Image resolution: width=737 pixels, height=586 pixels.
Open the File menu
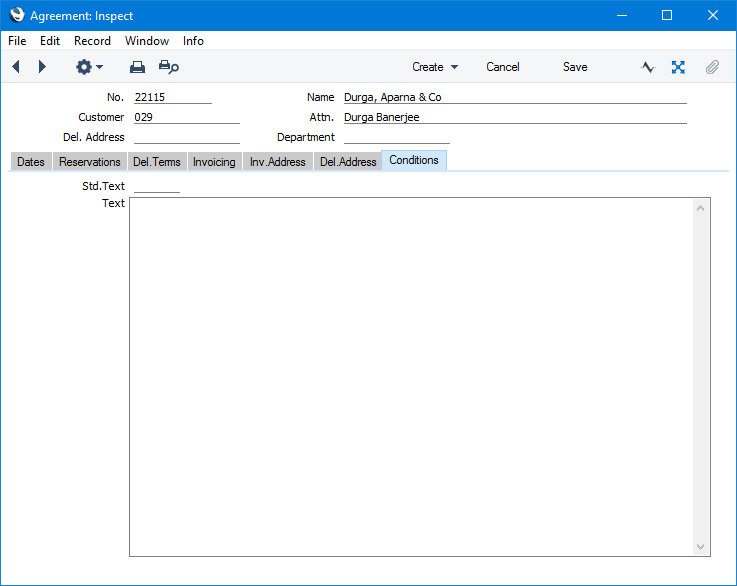17,41
